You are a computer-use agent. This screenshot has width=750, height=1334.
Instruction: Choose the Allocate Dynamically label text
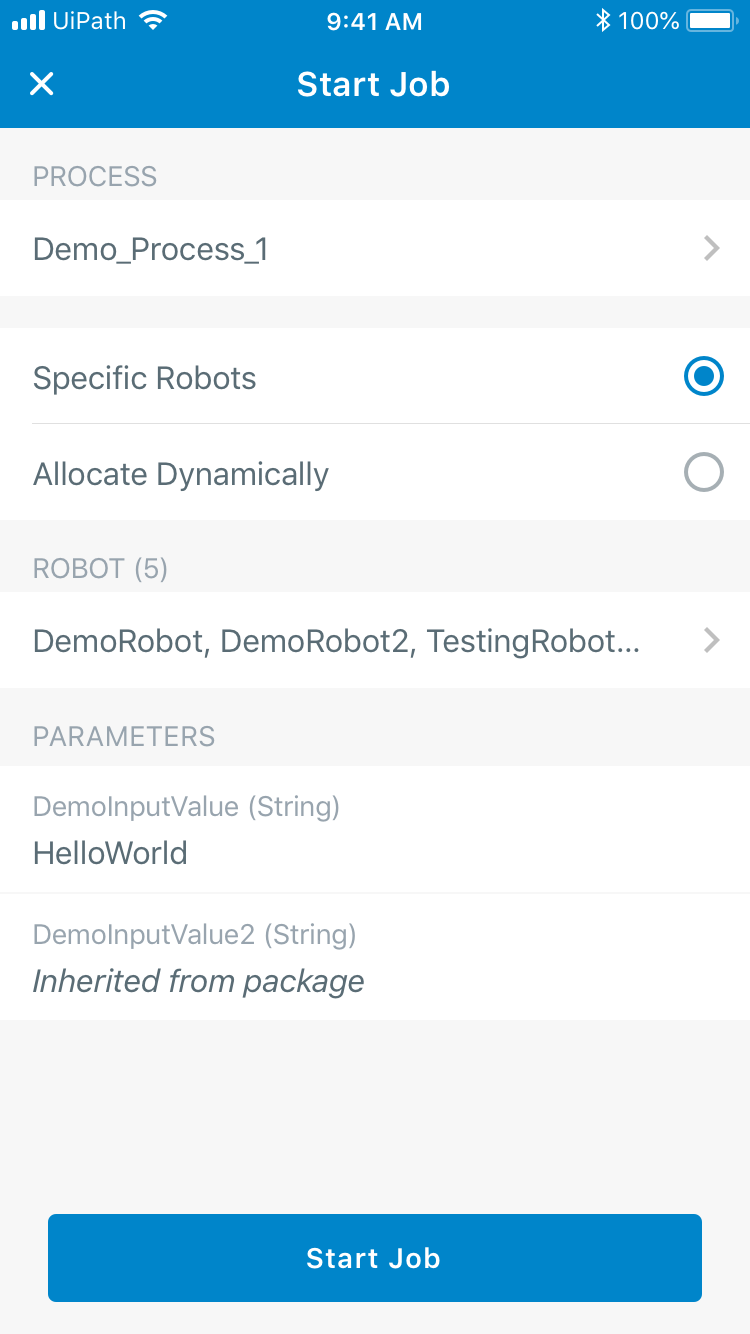point(181,473)
